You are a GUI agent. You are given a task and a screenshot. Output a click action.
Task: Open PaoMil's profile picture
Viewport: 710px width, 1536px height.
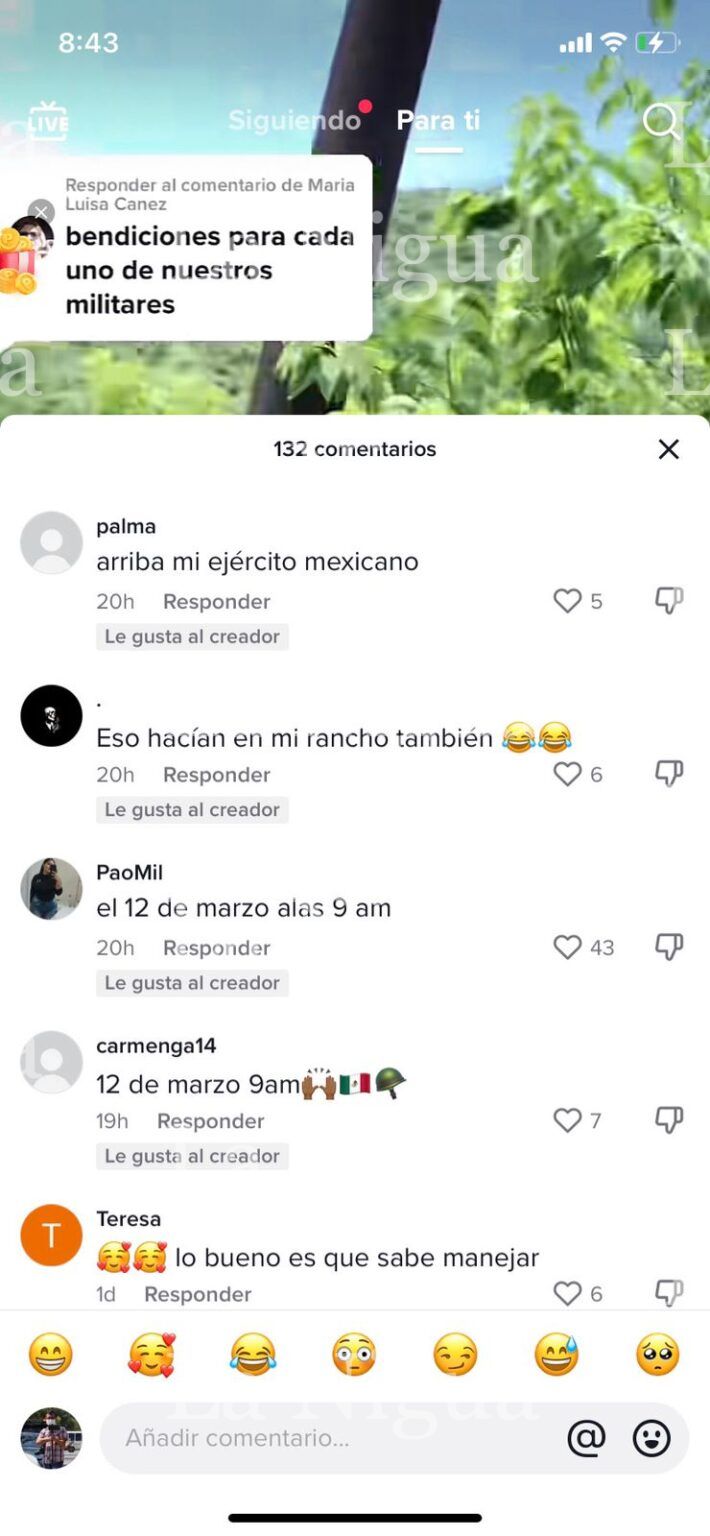(51, 888)
